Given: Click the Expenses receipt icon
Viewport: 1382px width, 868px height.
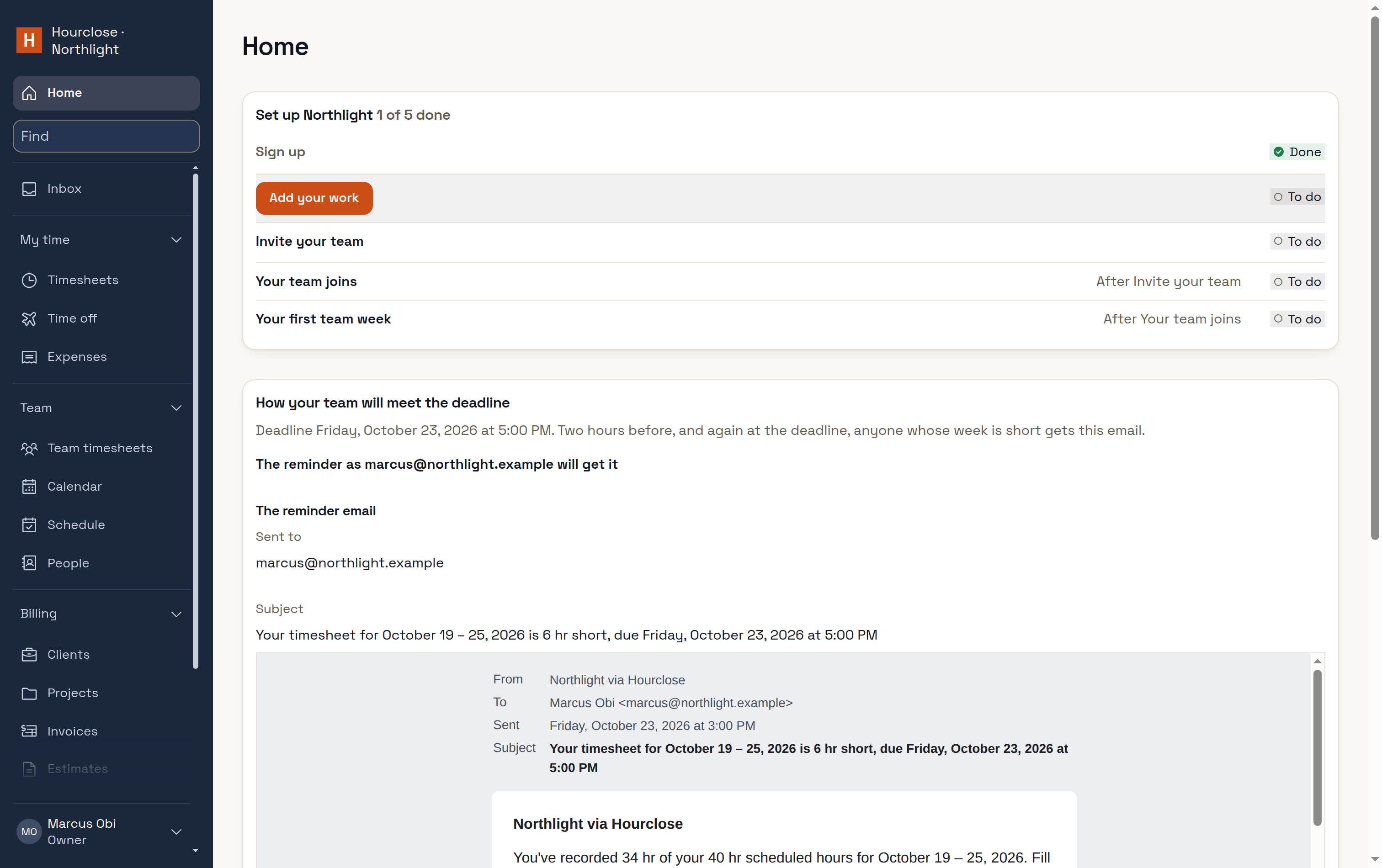Looking at the screenshot, I should pos(29,357).
